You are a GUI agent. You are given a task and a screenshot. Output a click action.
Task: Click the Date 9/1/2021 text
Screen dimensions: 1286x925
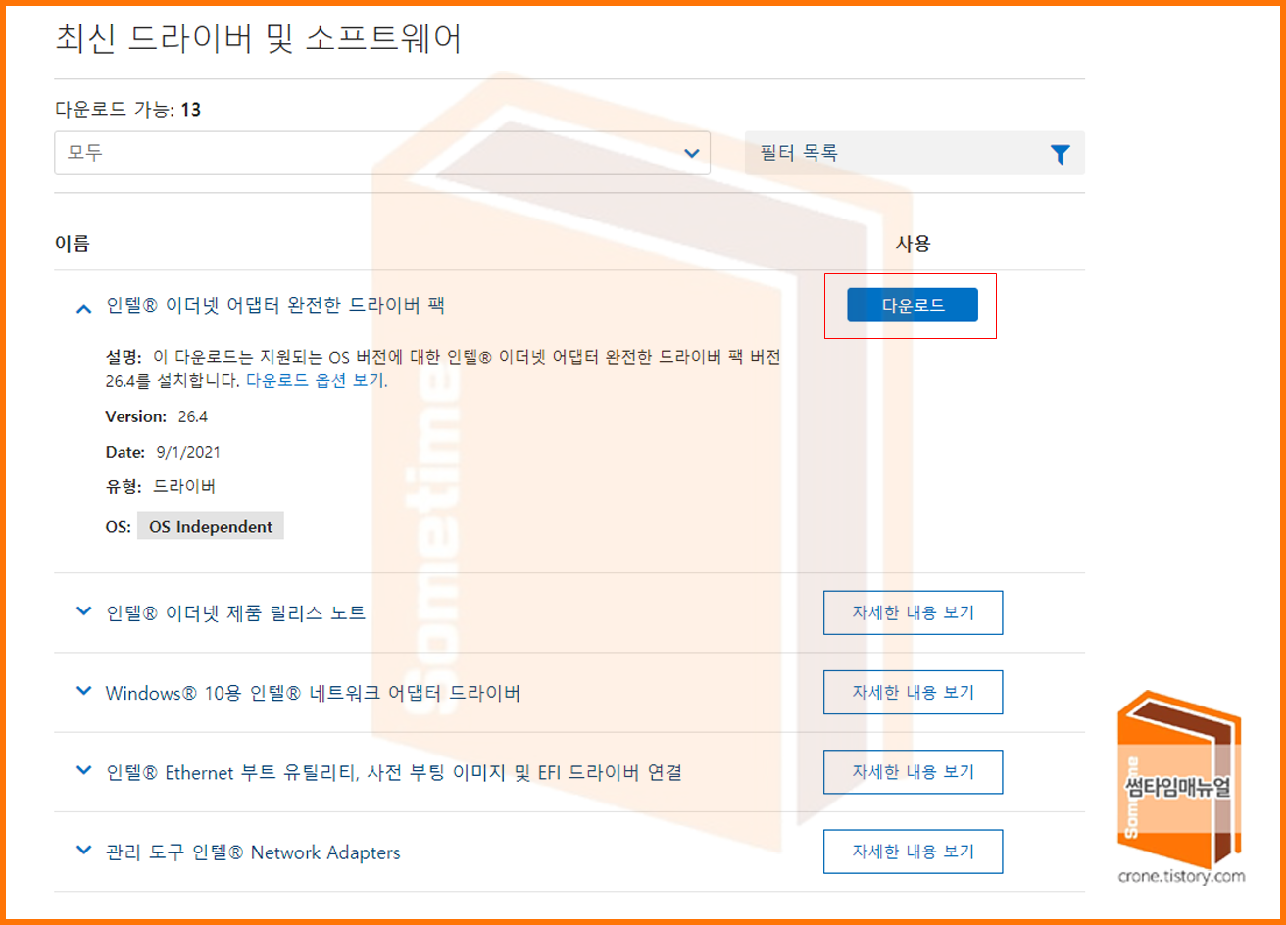[163, 452]
